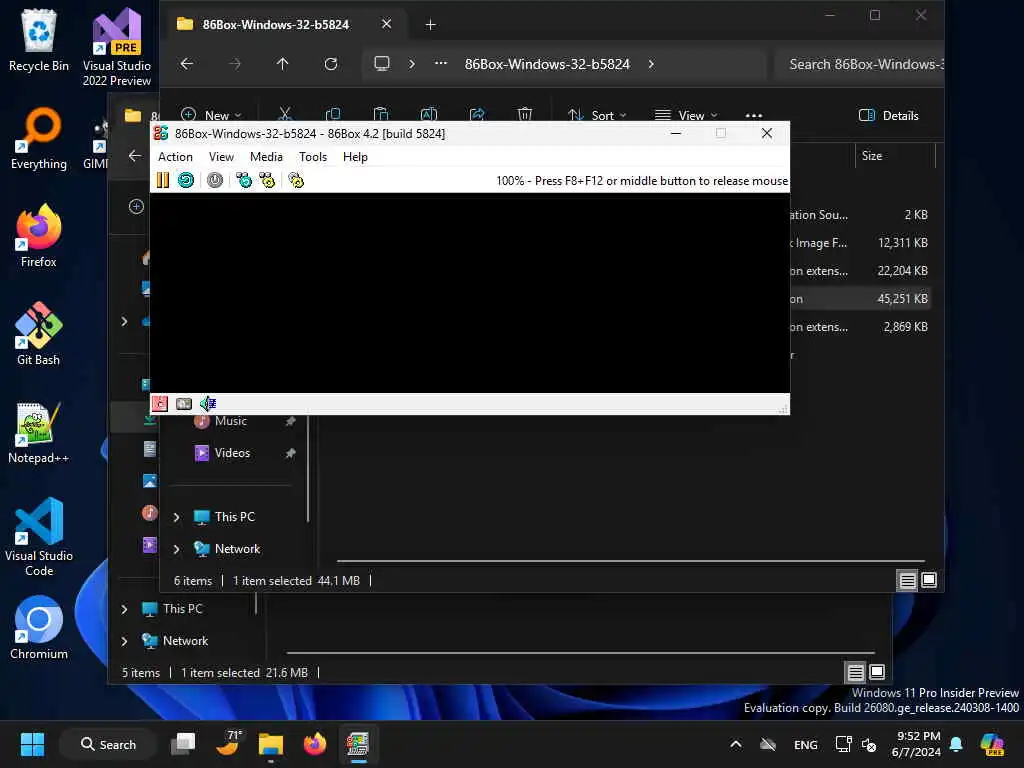Image resolution: width=1024 pixels, height=768 pixels.
Task: Click the Size column header
Action: coord(895,155)
